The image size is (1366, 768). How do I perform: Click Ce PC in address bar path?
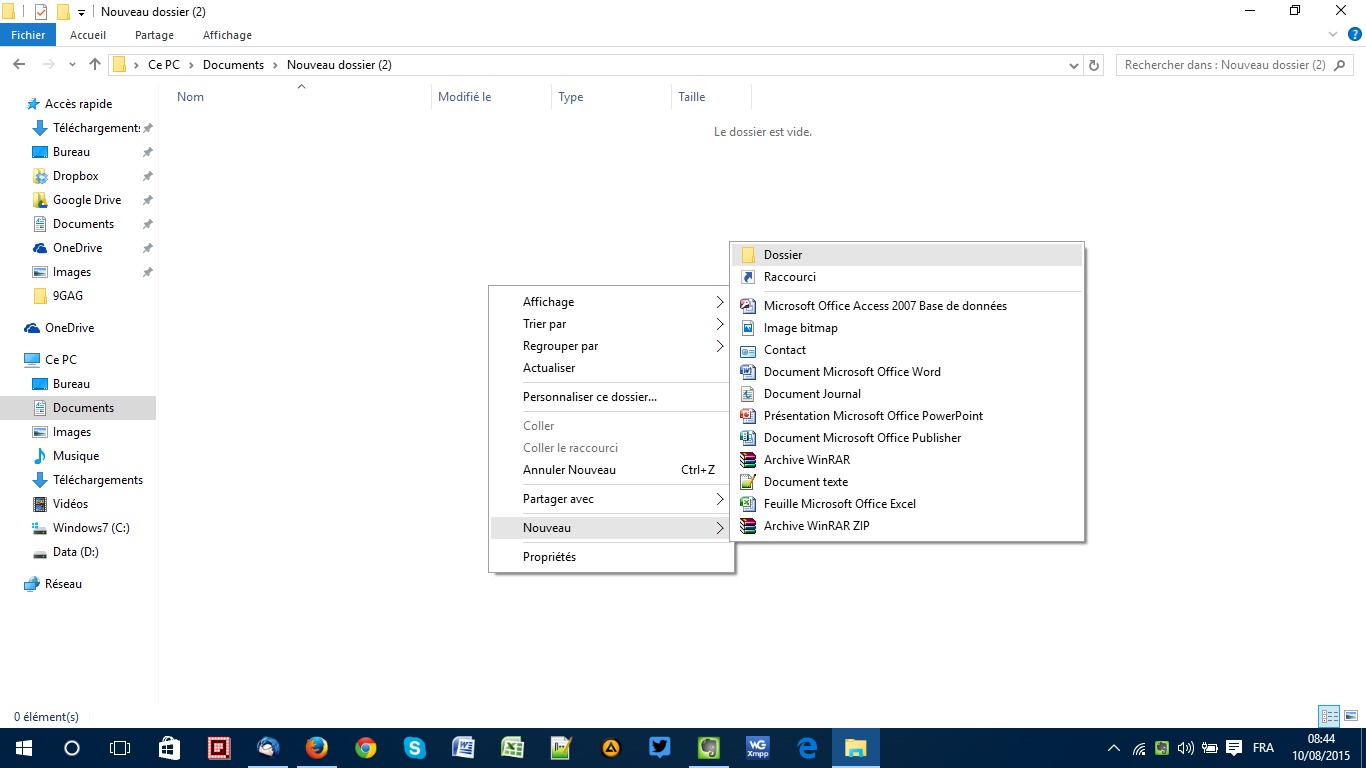(164, 65)
